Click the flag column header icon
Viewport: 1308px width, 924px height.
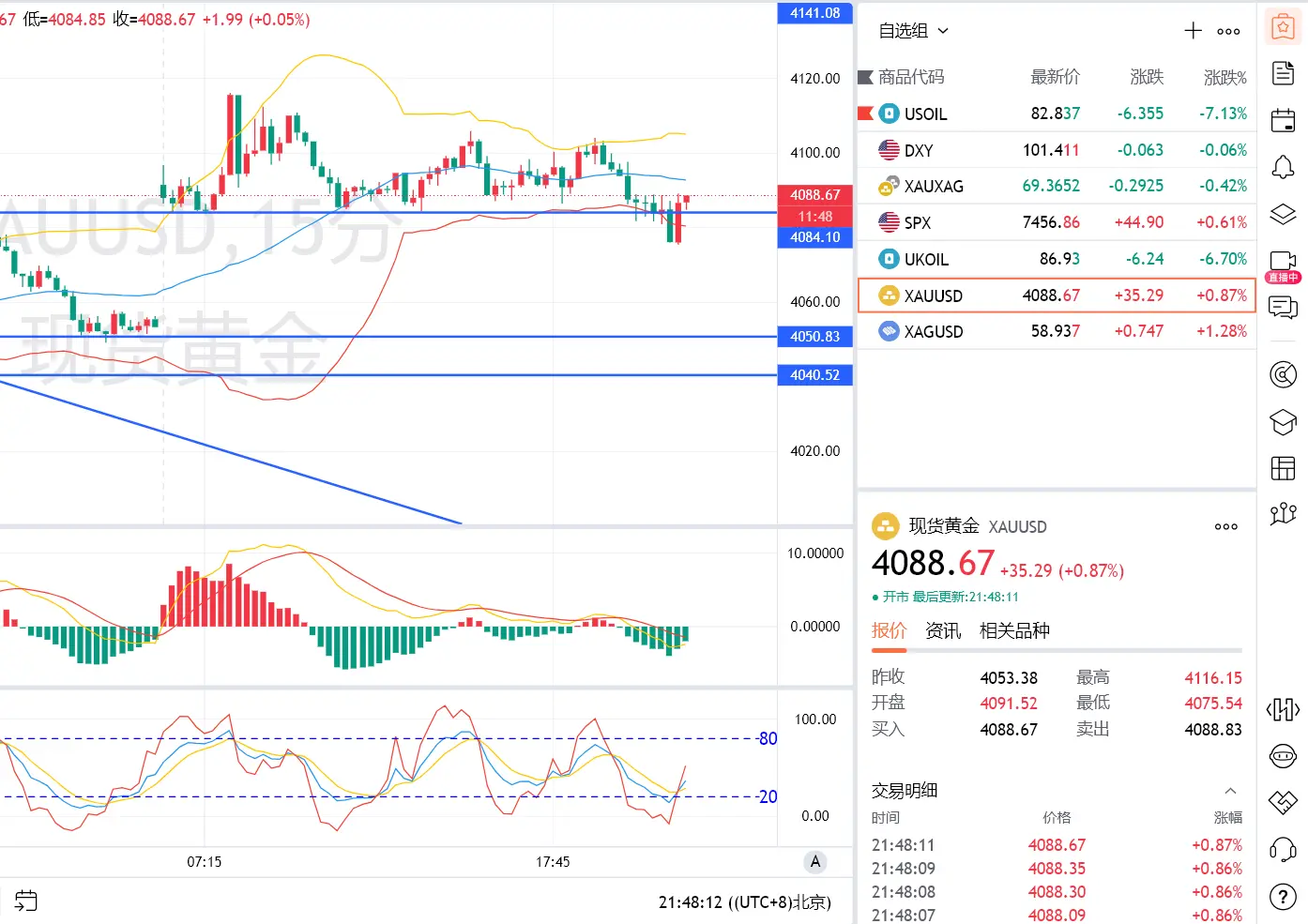pos(865,77)
